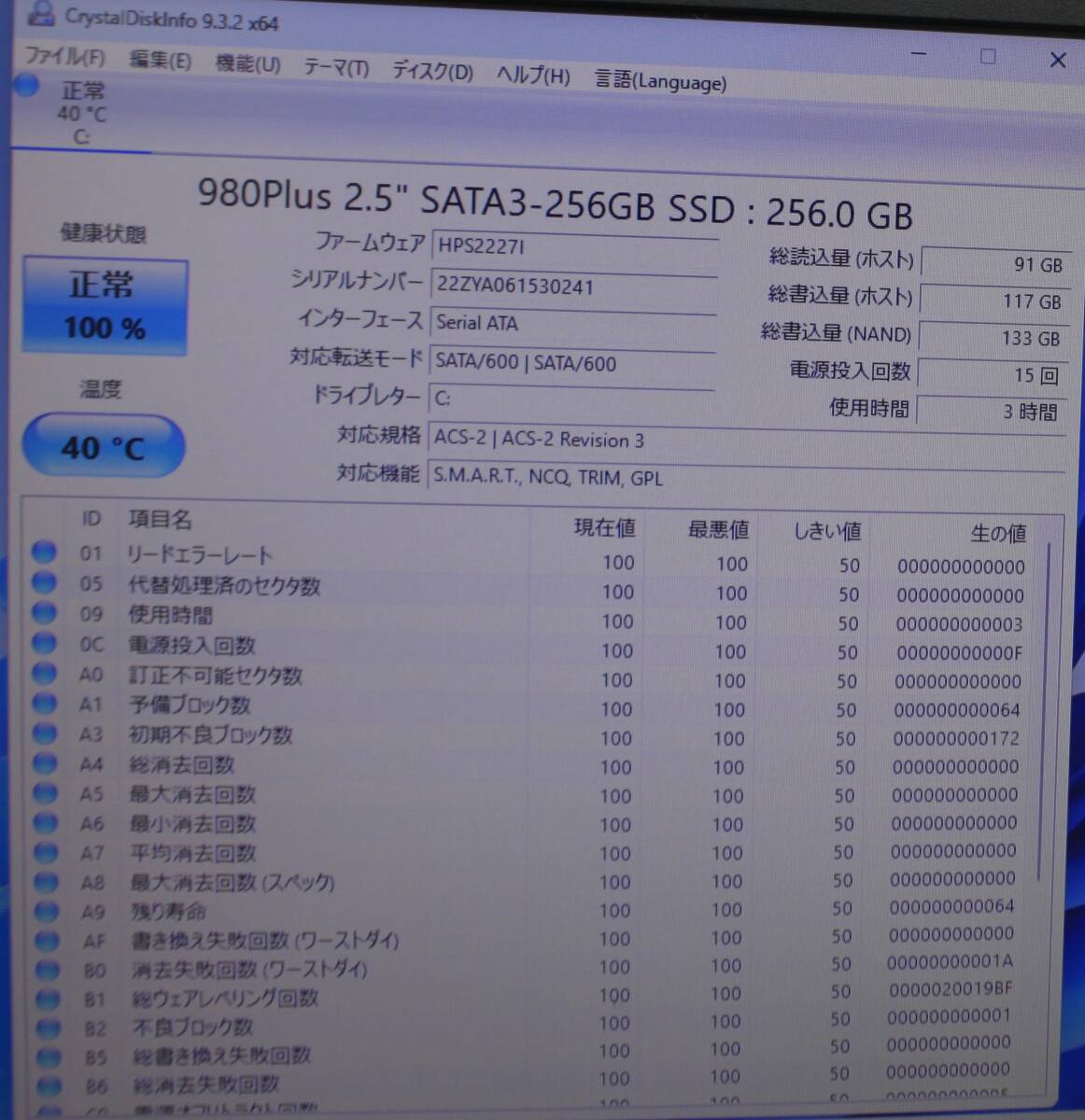Select the 使用時間 attribute row text
Image resolution: width=1085 pixels, height=1120 pixels.
(x=171, y=614)
